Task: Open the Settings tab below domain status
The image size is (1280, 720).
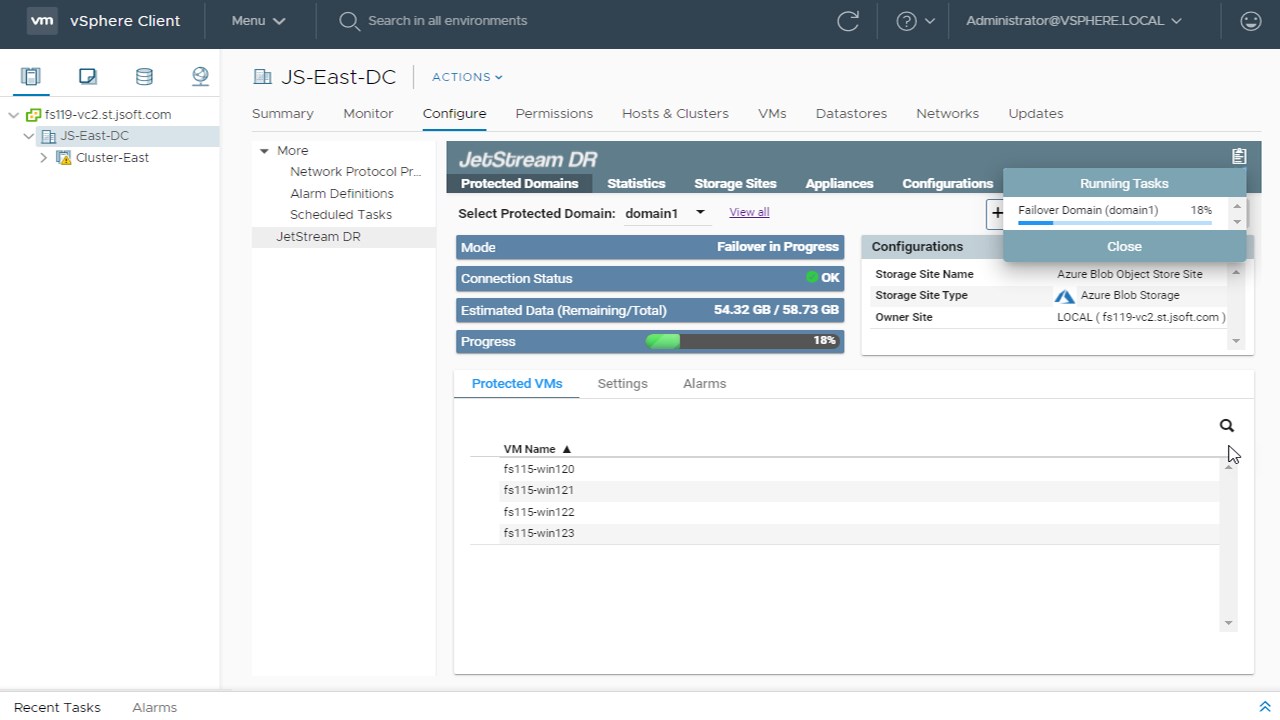Action: (x=622, y=384)
